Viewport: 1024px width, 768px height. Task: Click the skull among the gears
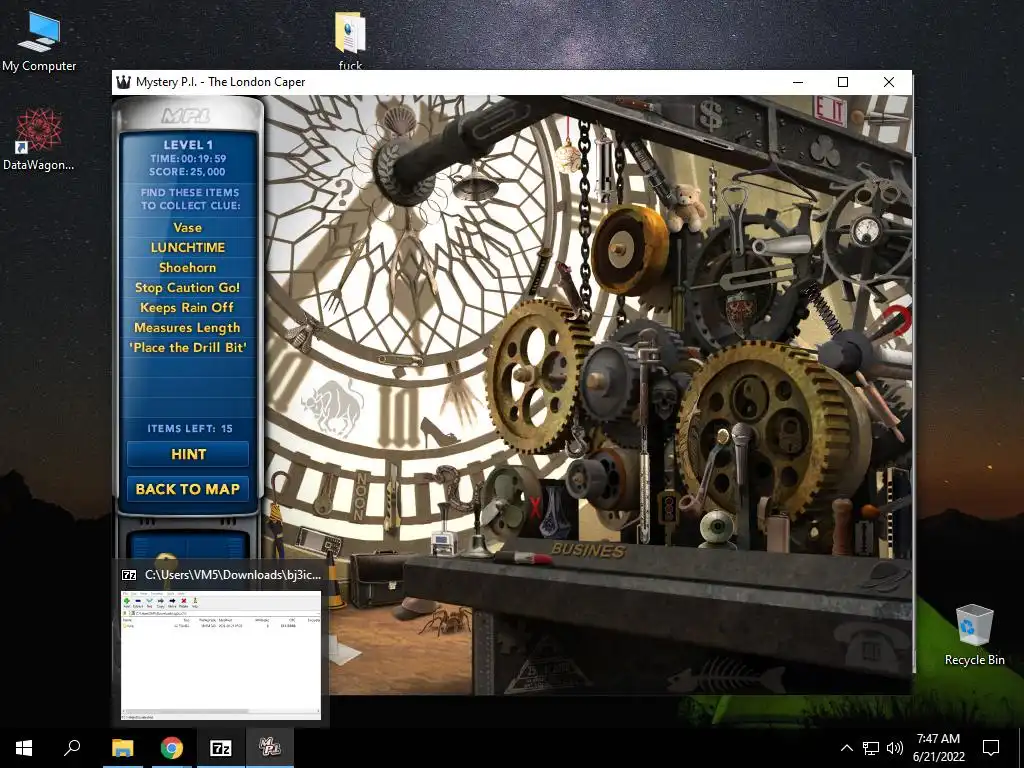click(664, 398)
